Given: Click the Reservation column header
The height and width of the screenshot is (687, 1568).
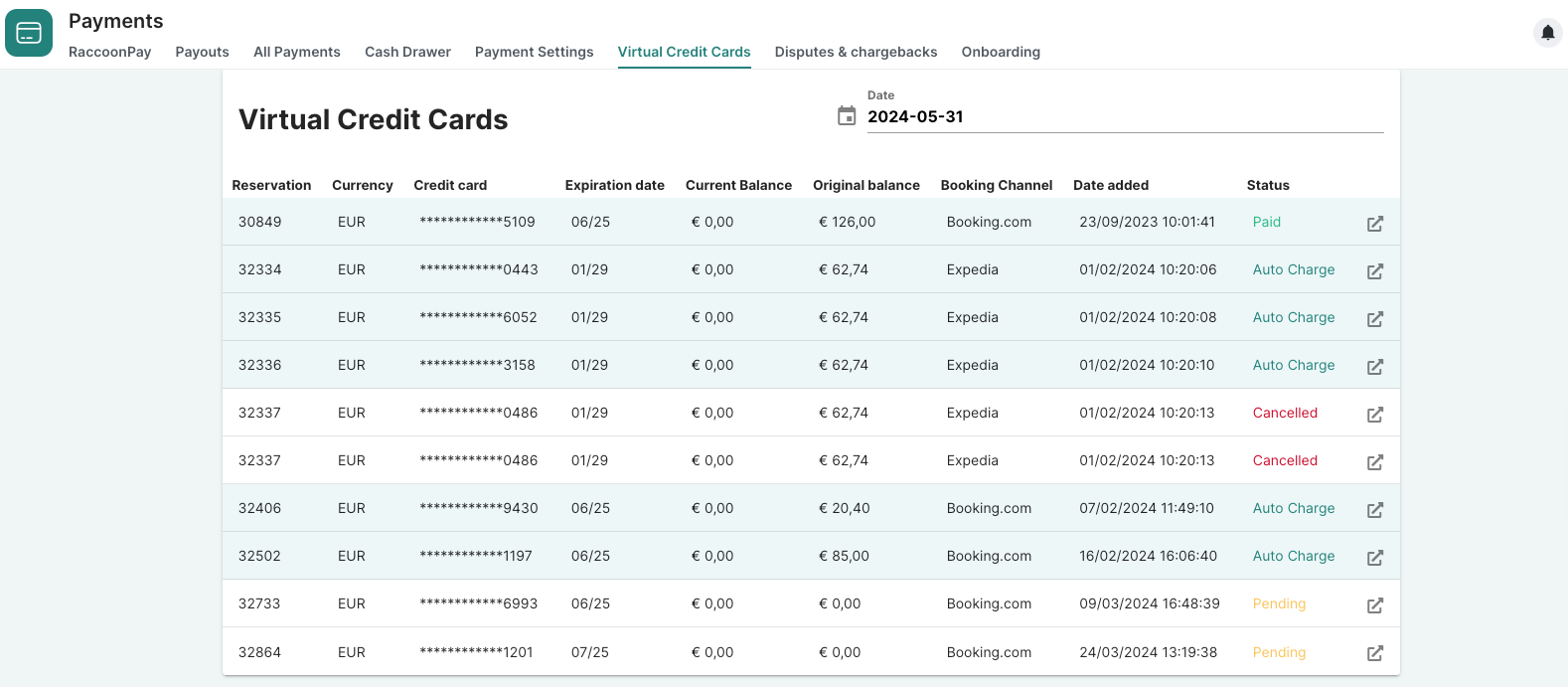Looking at the screenshot, I should coord(271,185).
